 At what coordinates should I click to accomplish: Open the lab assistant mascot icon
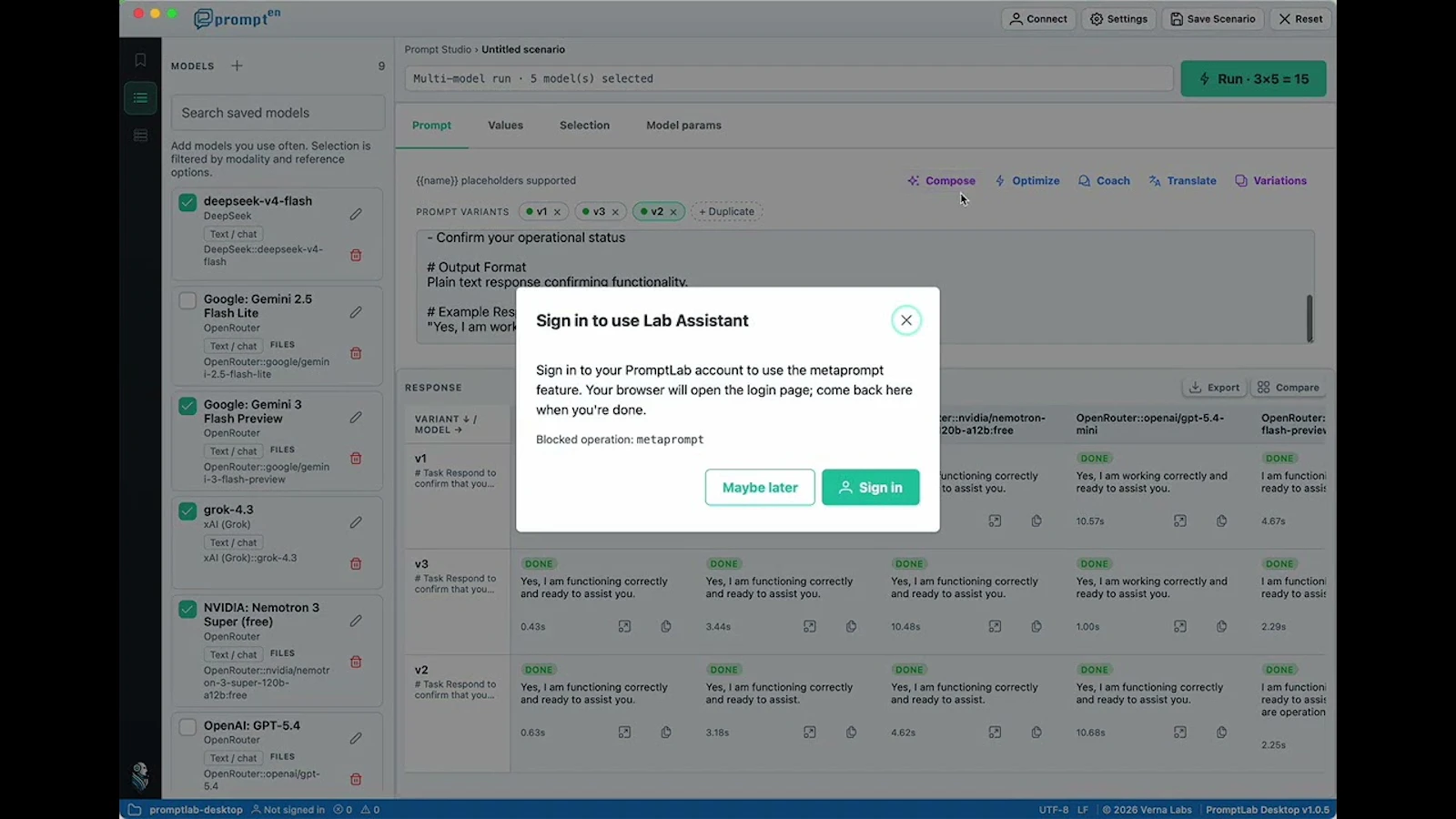(140, 775)
